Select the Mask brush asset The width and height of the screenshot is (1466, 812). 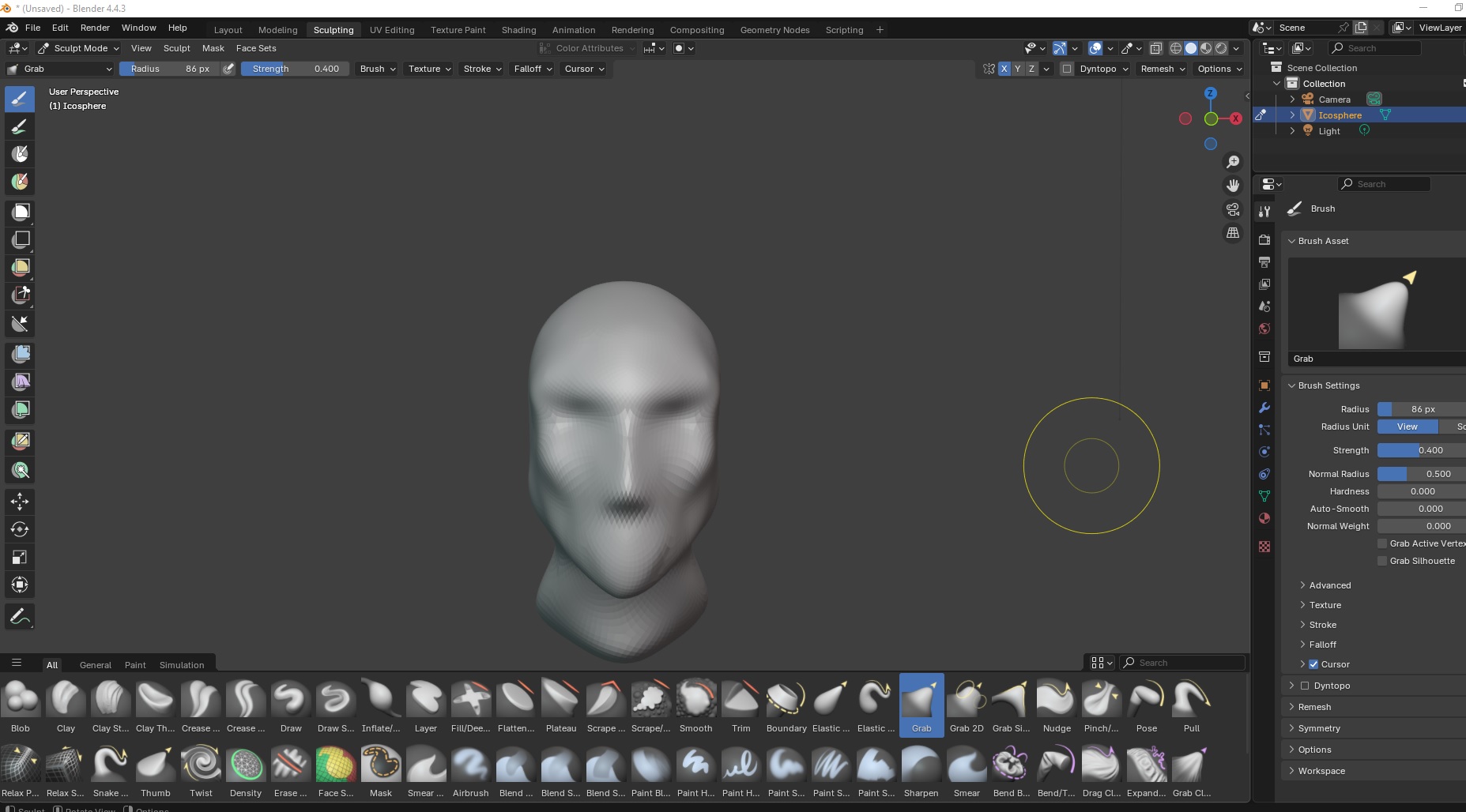tap(381, 770)
